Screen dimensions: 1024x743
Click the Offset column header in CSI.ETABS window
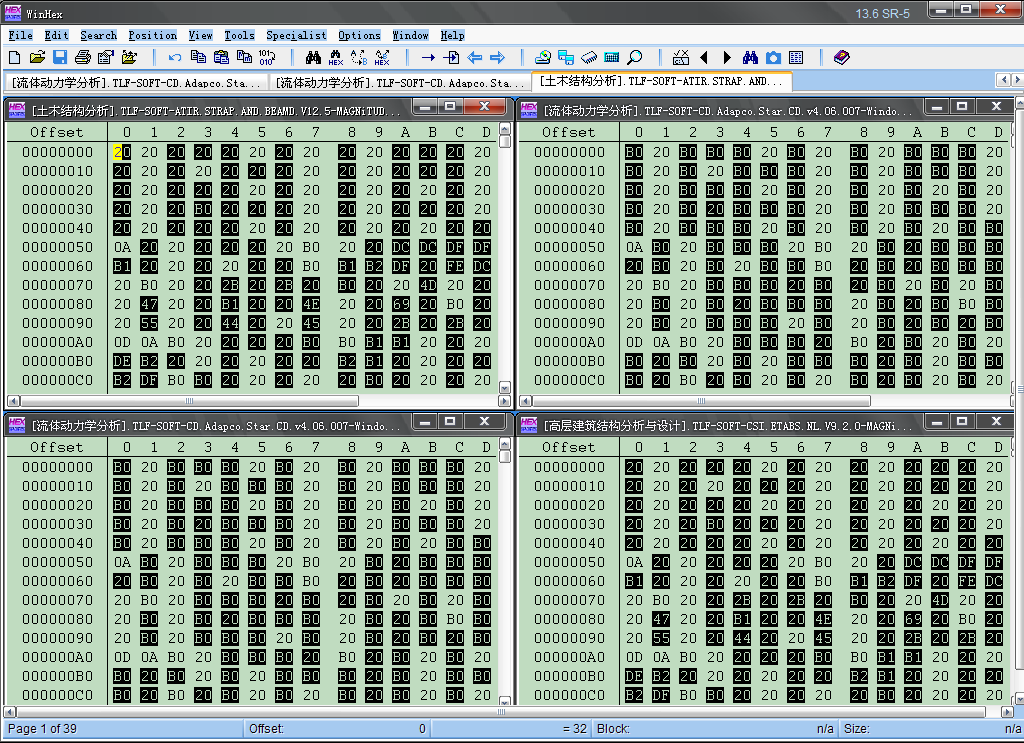pos(569,447)
